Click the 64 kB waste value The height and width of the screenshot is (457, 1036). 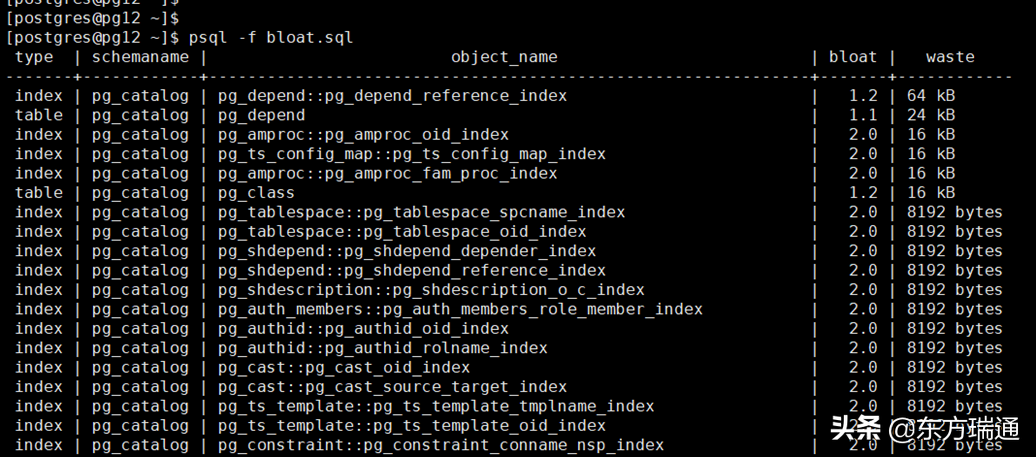(x=931, y=96)
